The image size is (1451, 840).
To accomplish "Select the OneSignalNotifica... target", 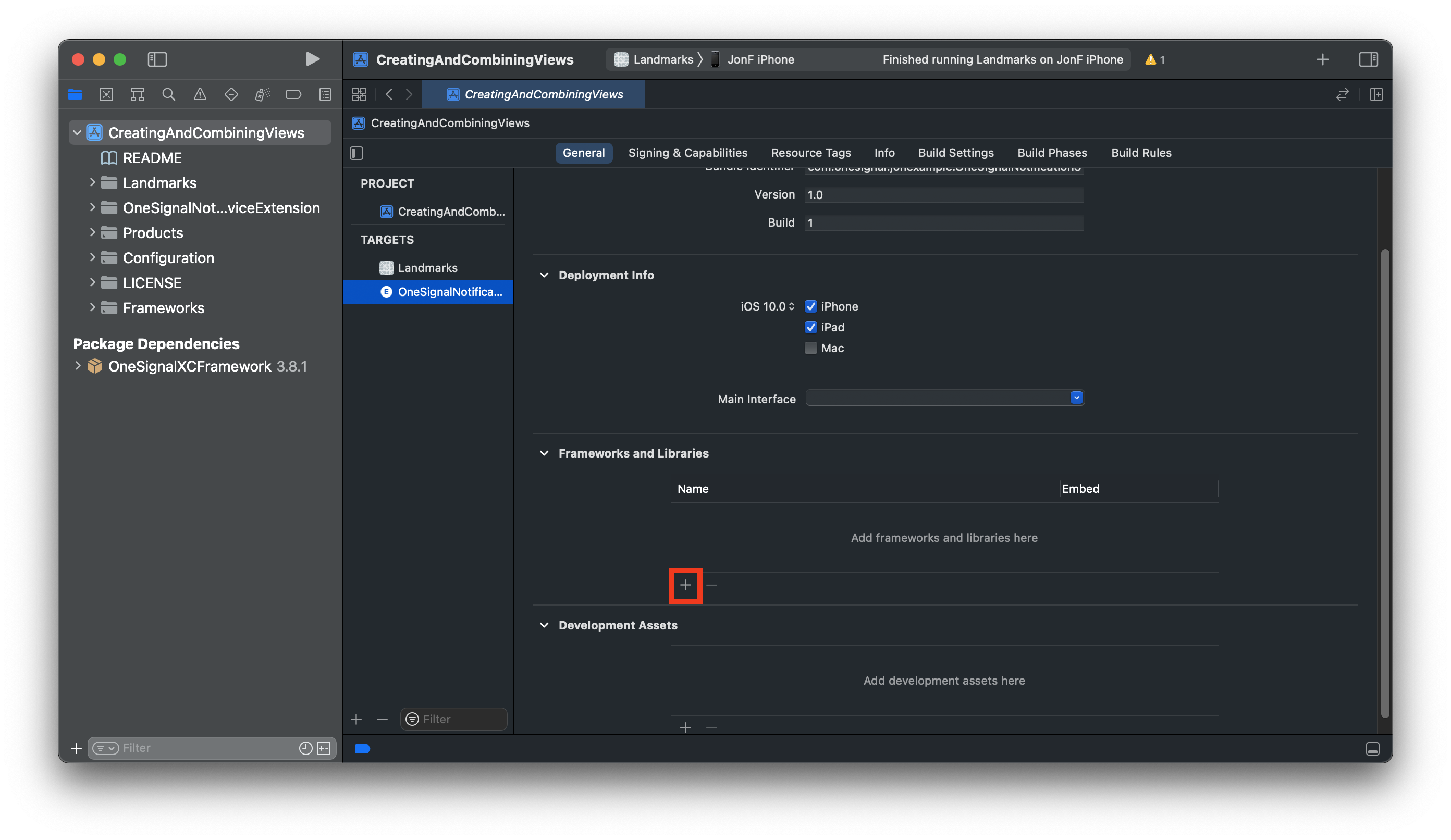I will tap(428, 292).
